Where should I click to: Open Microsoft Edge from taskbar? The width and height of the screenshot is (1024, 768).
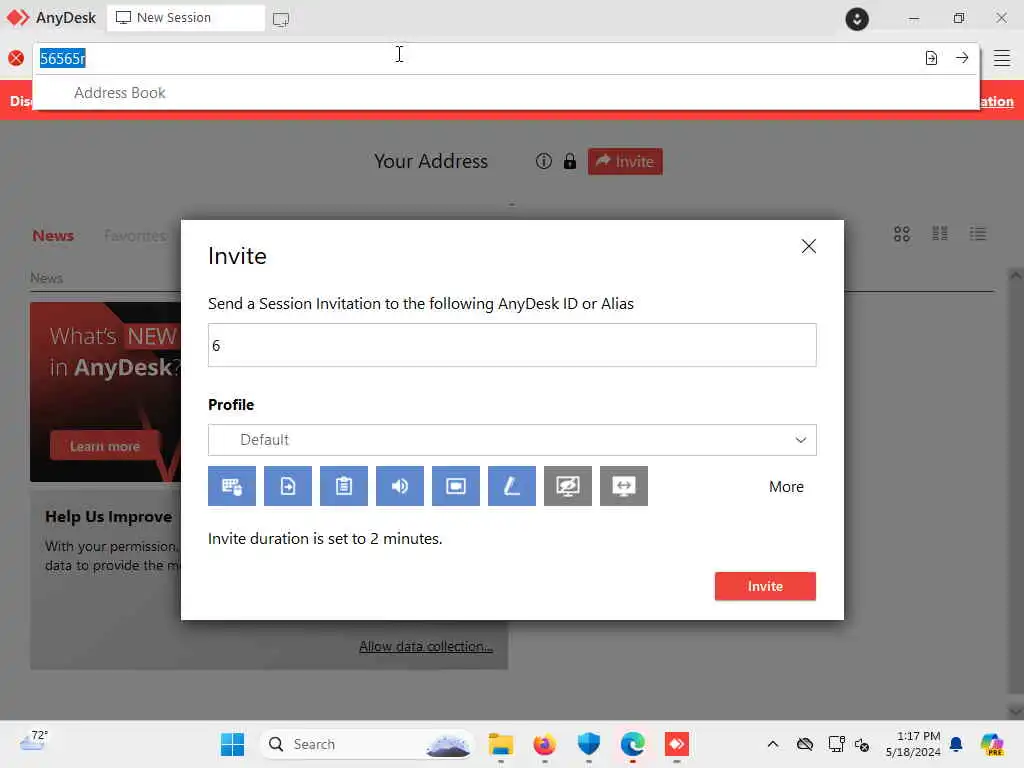[x=633, y=744]
